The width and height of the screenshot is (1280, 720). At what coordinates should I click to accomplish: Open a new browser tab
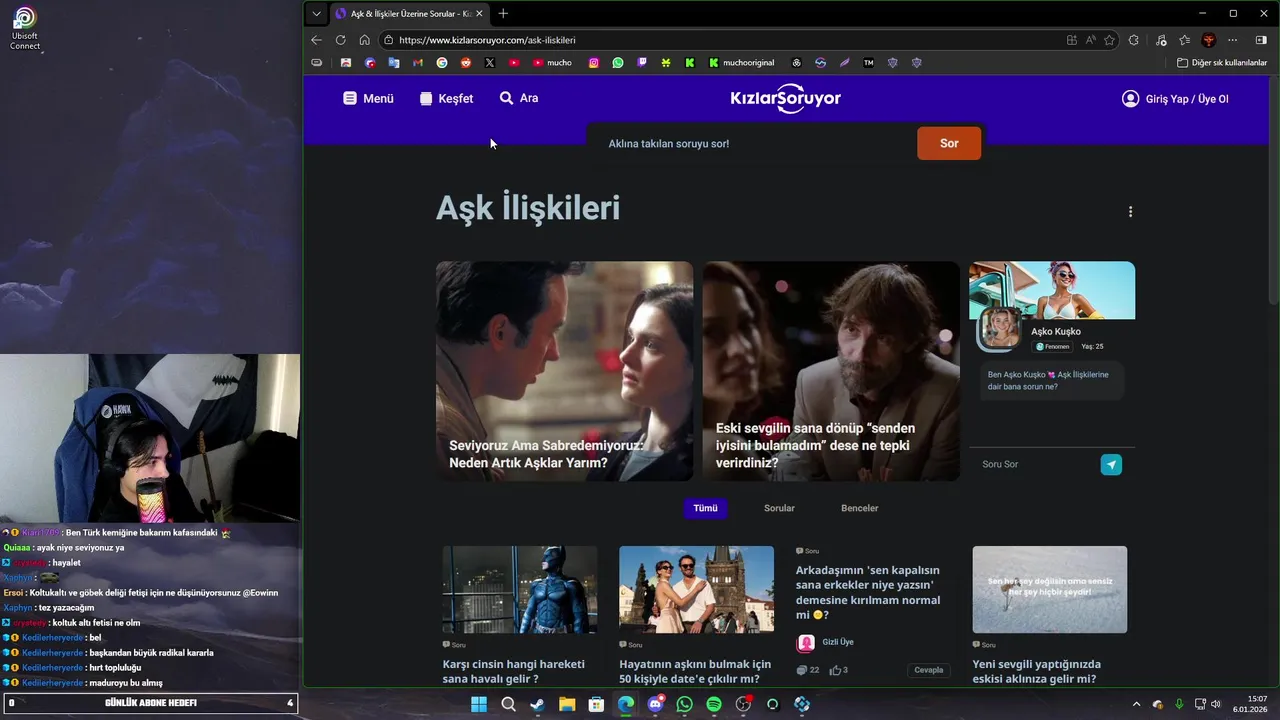[503, 13]
